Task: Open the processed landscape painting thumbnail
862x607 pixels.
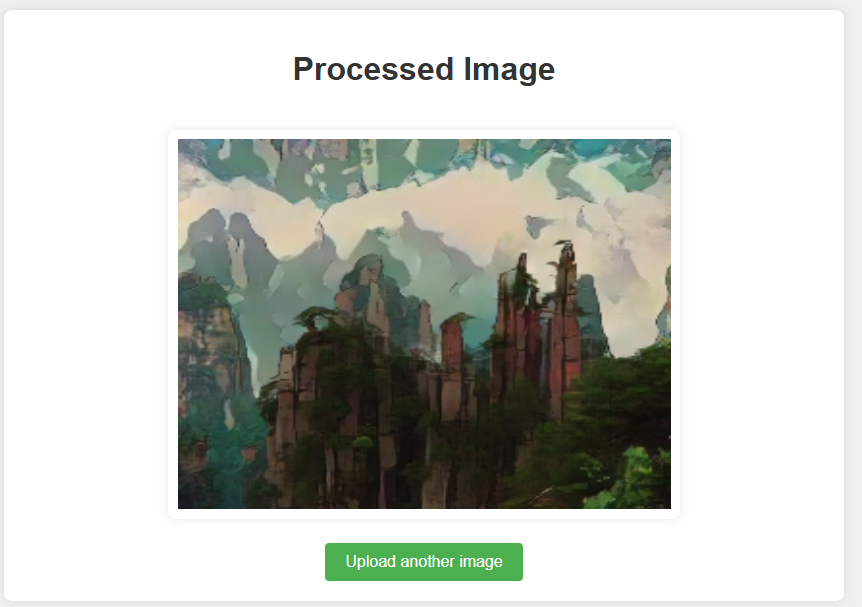Action: tap(424, 324)
